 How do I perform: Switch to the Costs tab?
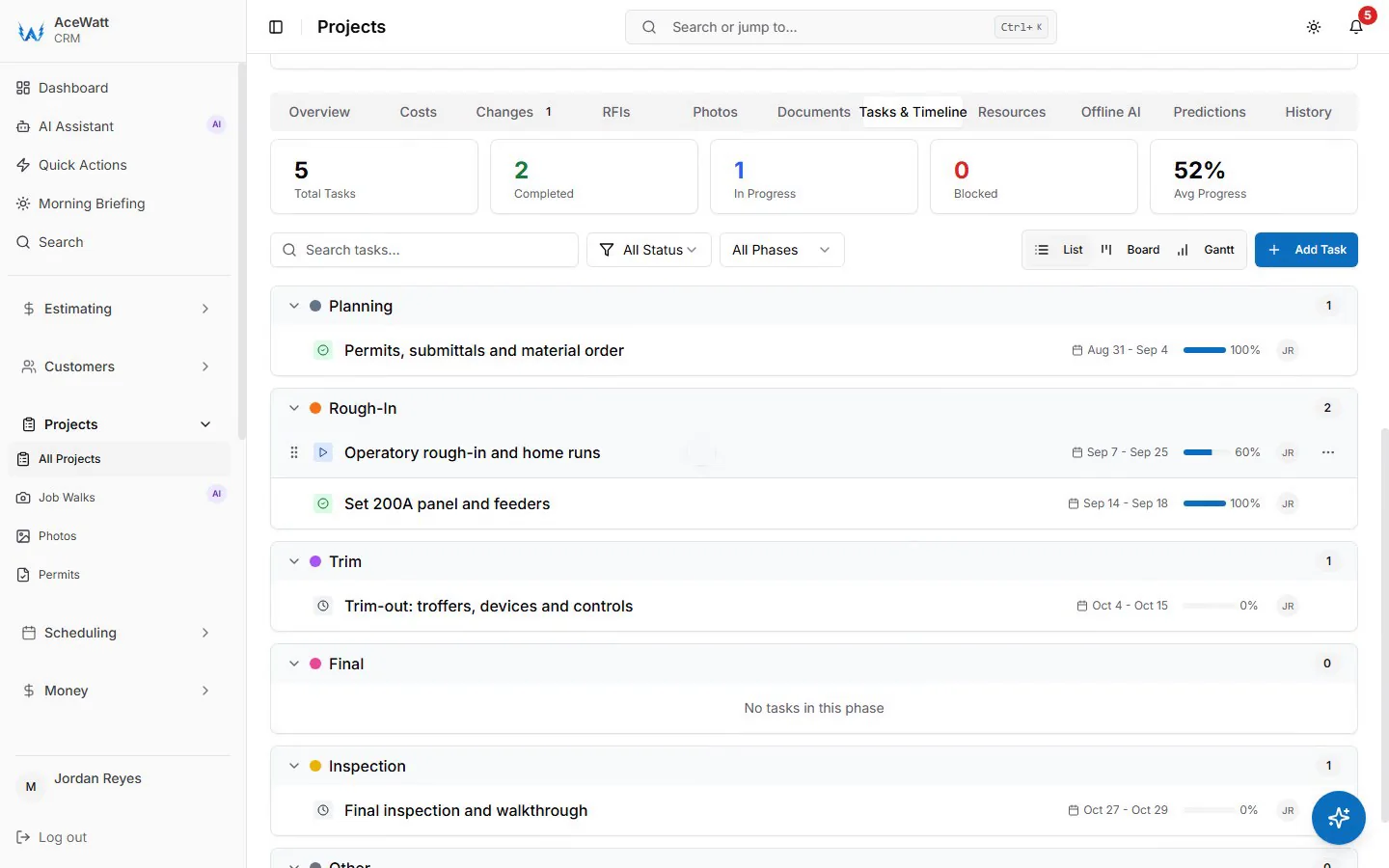tap(419, 112)
